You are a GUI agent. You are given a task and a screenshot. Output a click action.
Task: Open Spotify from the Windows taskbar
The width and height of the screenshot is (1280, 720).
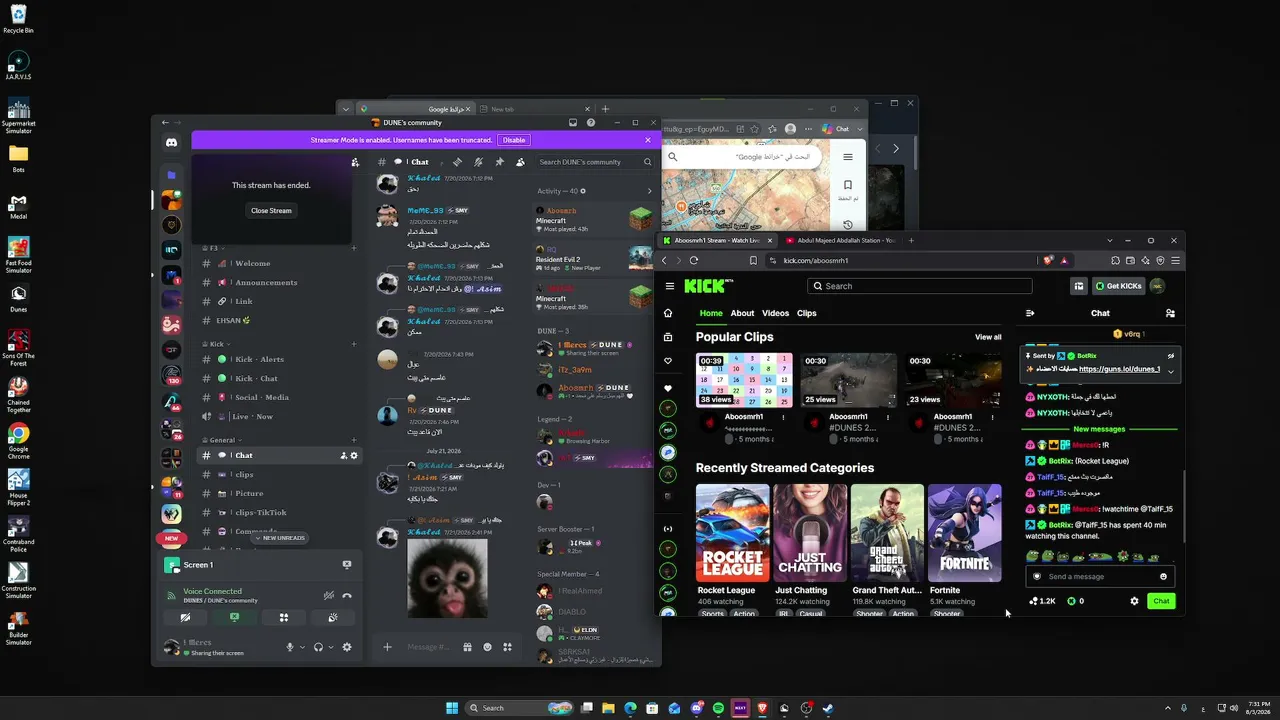(x=718, y=708)
